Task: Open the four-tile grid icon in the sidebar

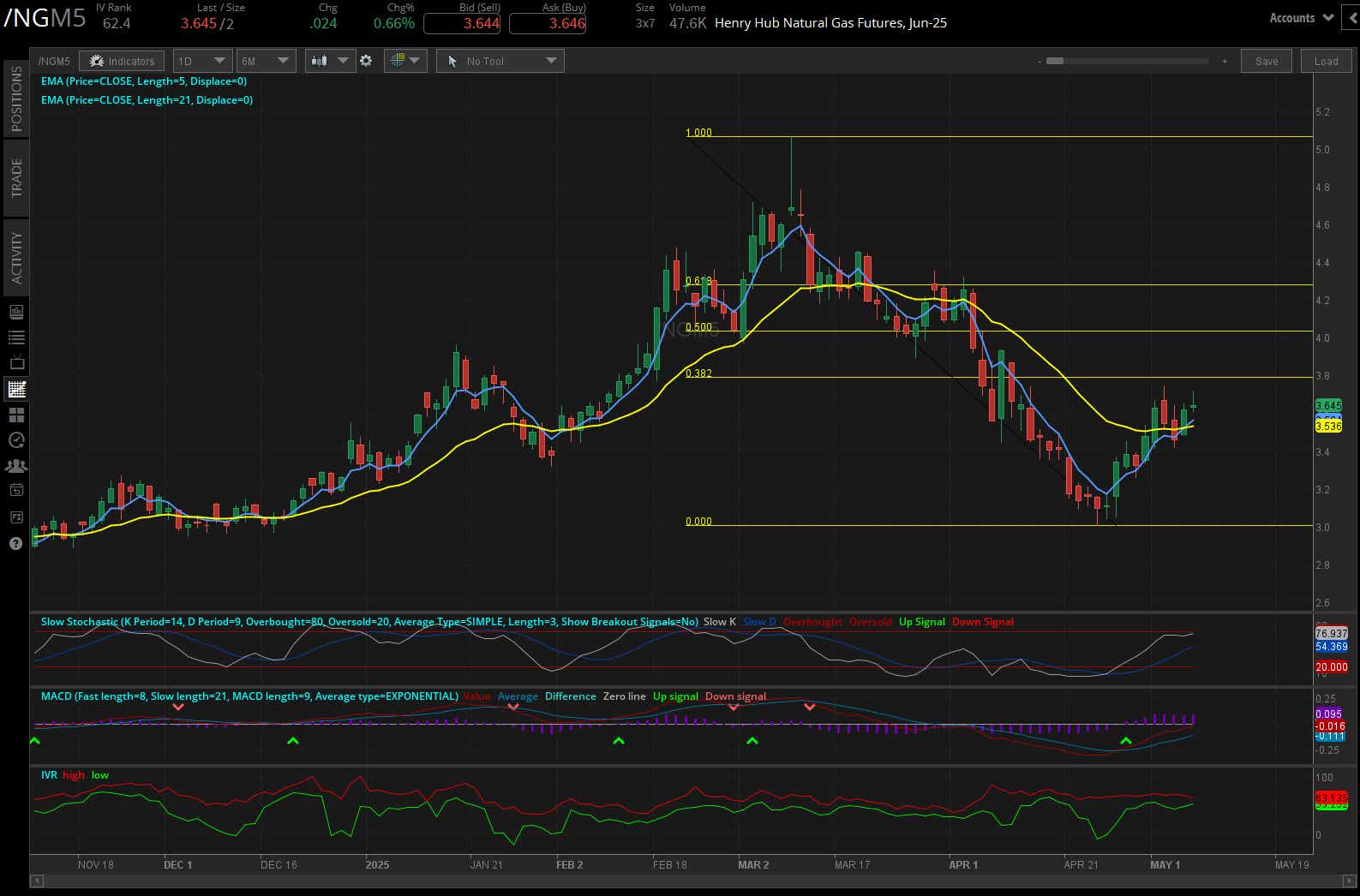Action: [x=15, y=415]
